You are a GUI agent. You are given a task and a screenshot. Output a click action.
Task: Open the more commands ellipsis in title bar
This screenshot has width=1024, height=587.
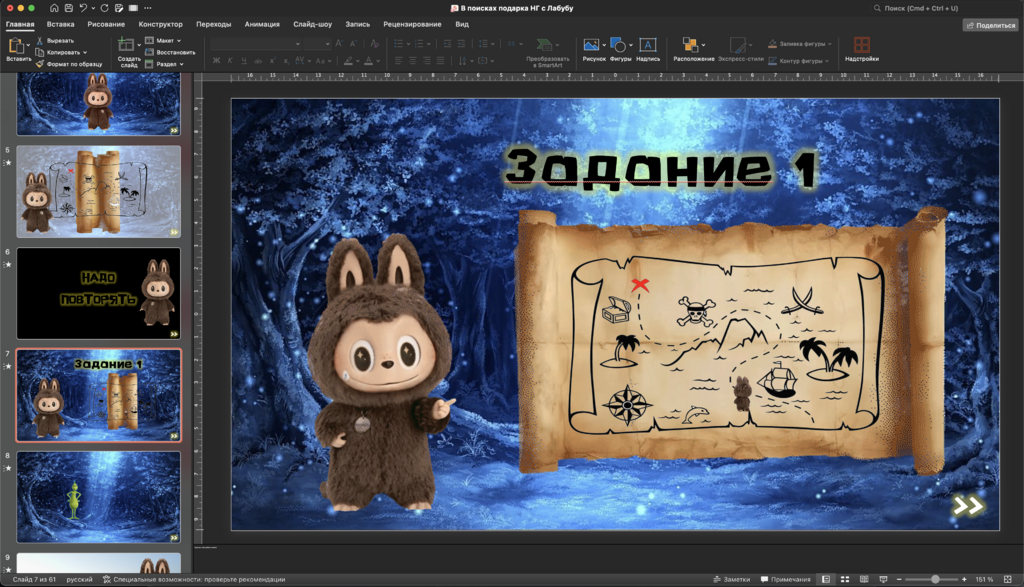tap(148, 8)
